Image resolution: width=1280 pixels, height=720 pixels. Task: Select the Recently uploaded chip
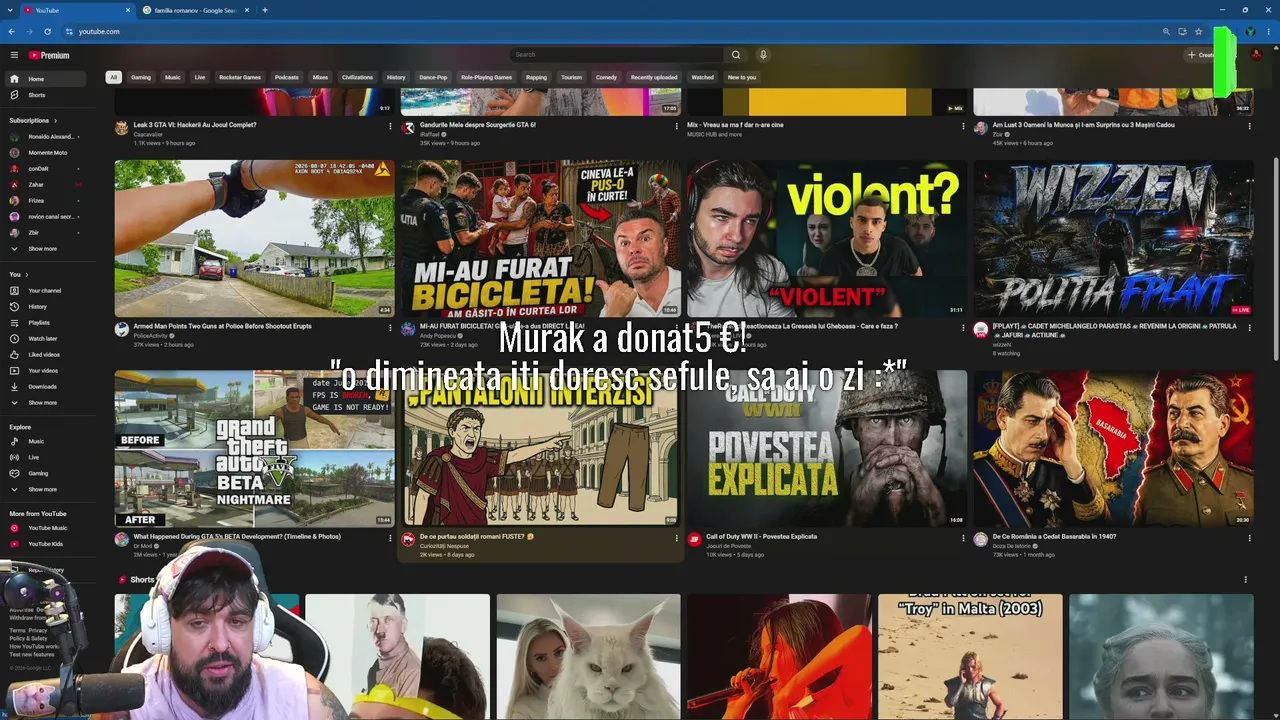point(654,77)
